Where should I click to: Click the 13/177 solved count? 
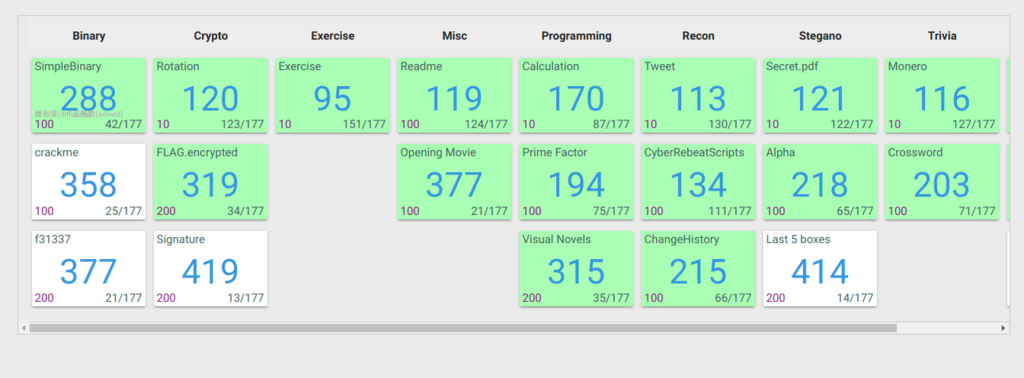tap(246, 298)
